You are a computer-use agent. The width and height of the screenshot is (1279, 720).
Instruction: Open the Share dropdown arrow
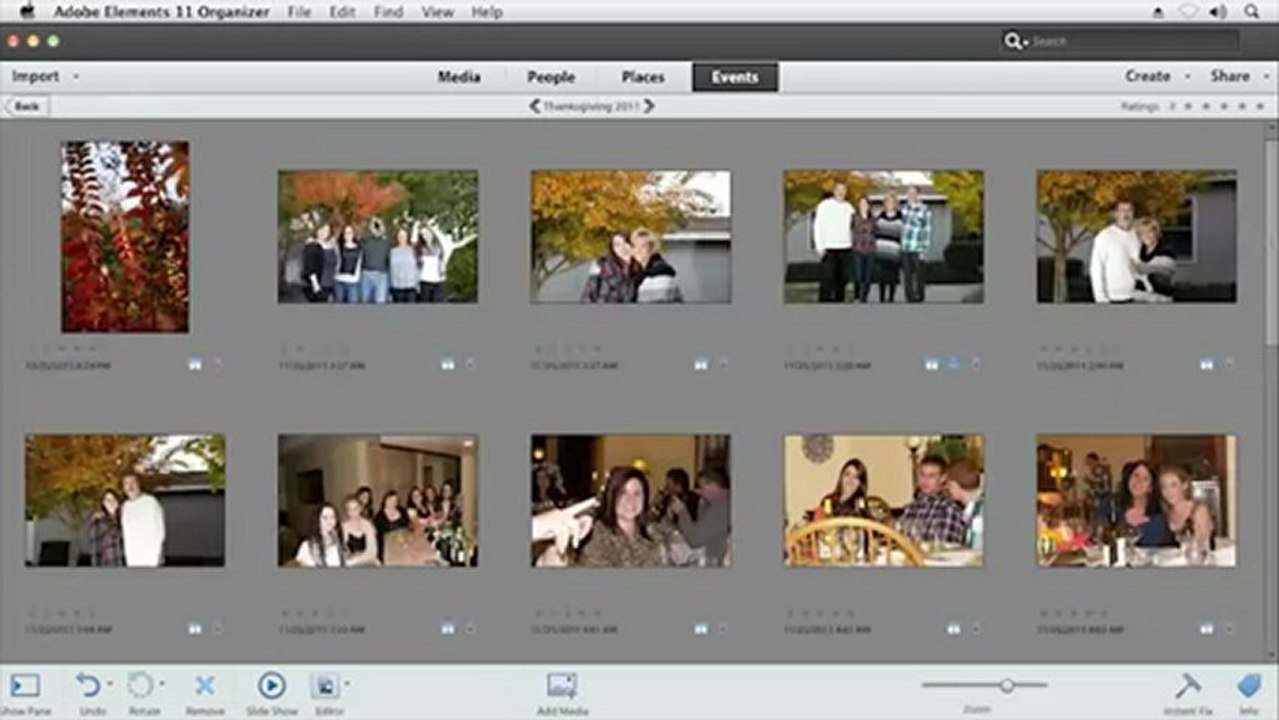[x=1262, y=77]
